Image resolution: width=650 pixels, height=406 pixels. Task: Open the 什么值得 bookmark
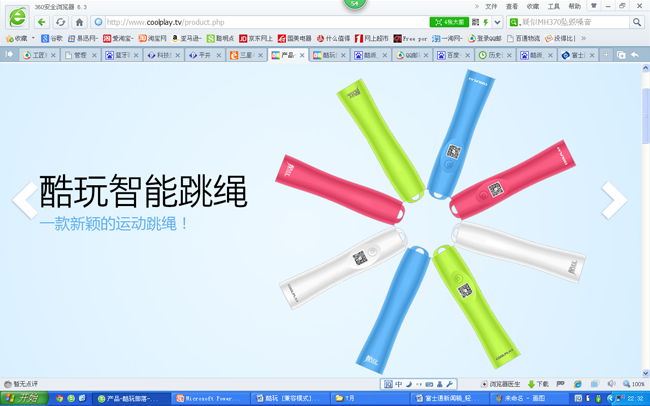[333, 38]
